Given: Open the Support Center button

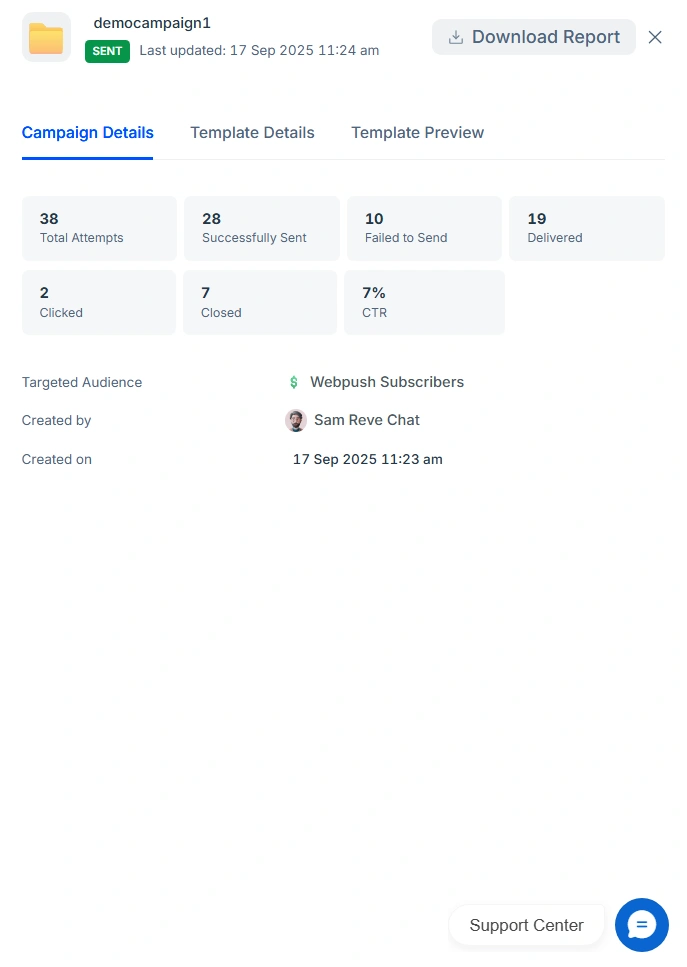Looking at the screenshot, I should 526,925.
